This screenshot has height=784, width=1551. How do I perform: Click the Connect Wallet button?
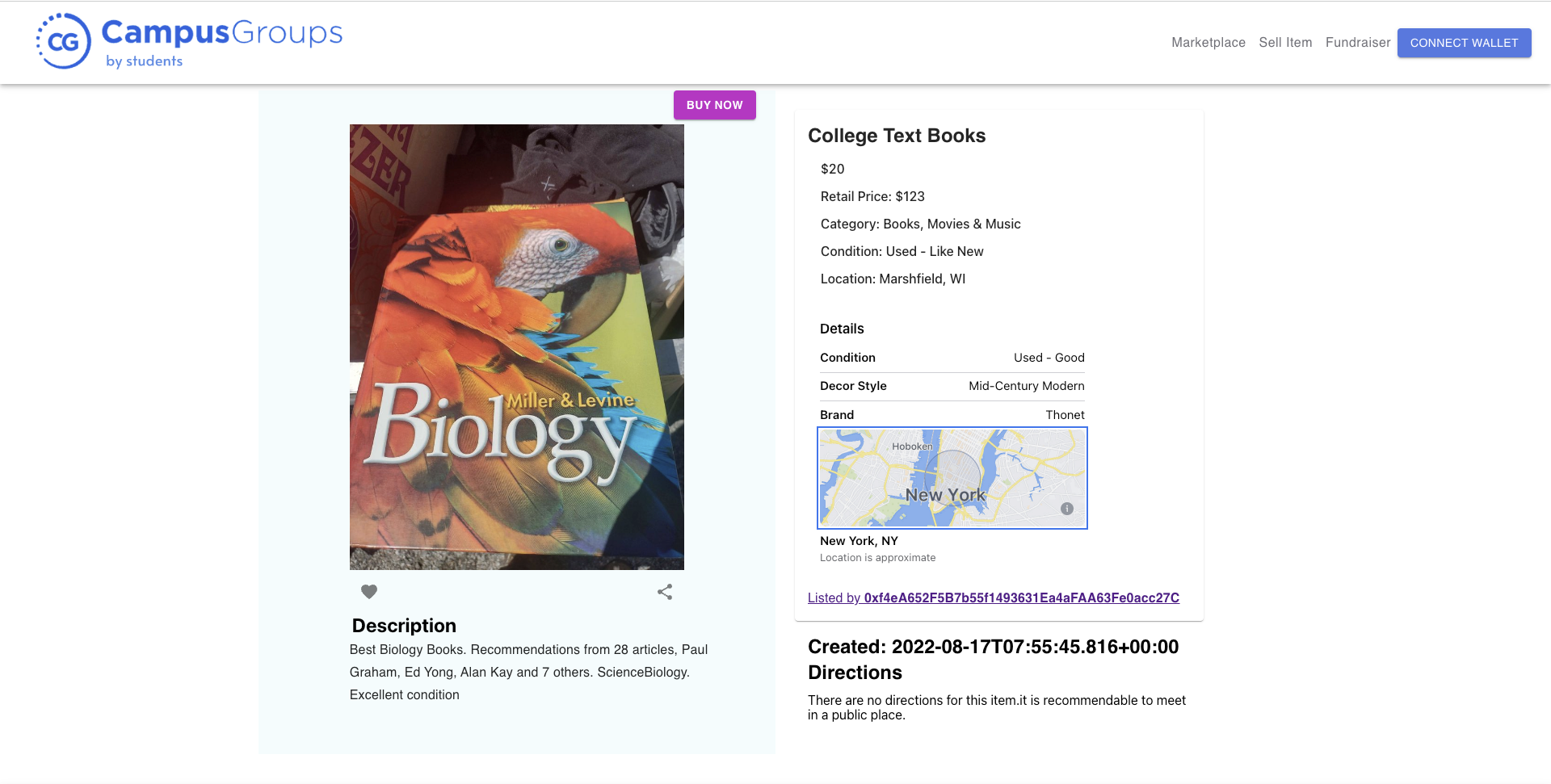coord(1464,43)
